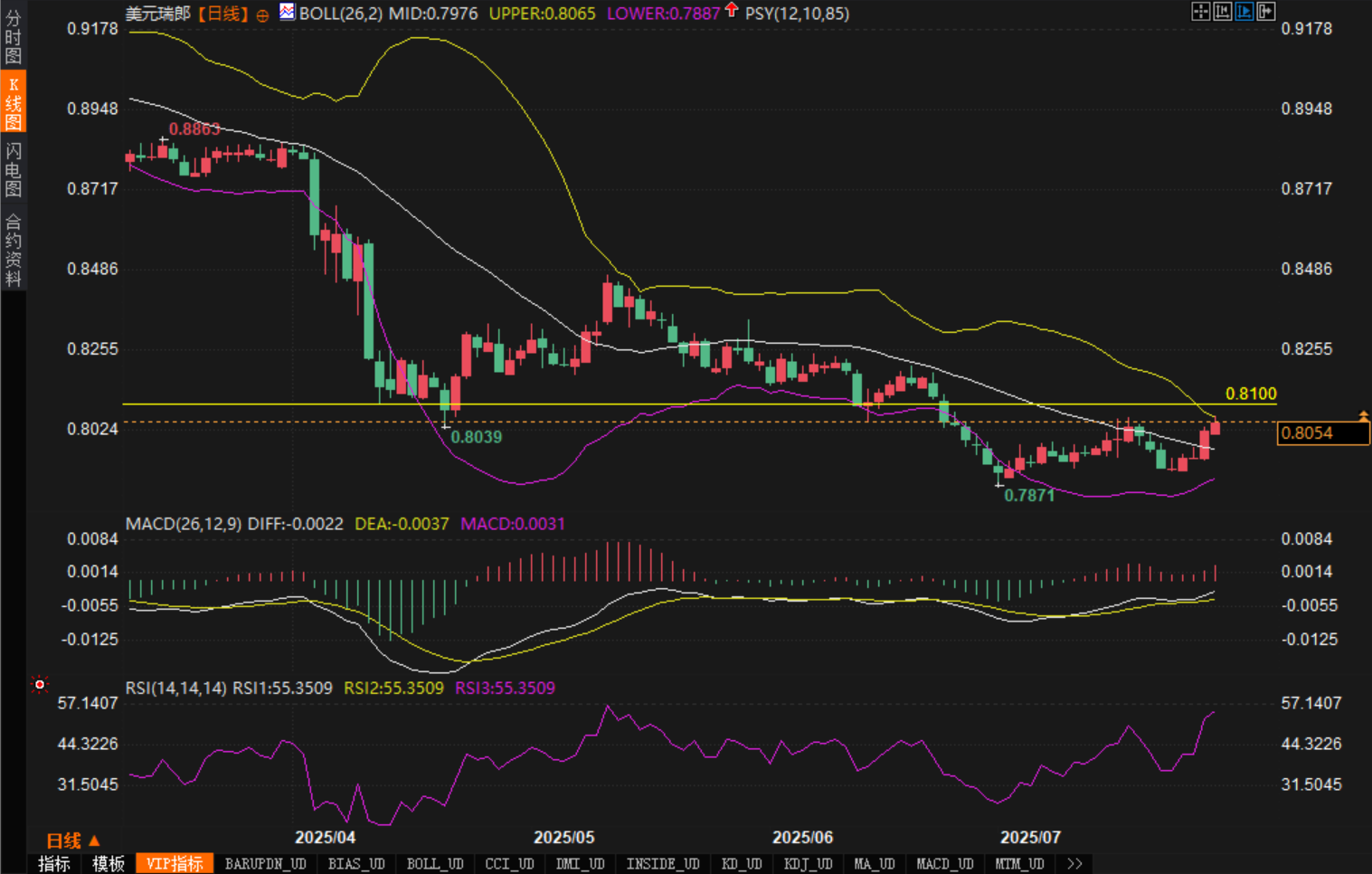
Task: Click the 0.7871 low price marker
Action: point(1029,496)
